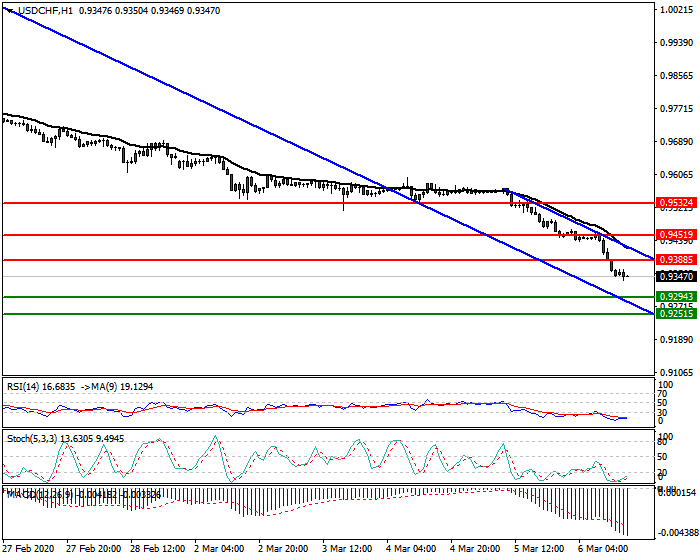
Task: Click the 0.99390 price scale value
Action: coord(677,42)
